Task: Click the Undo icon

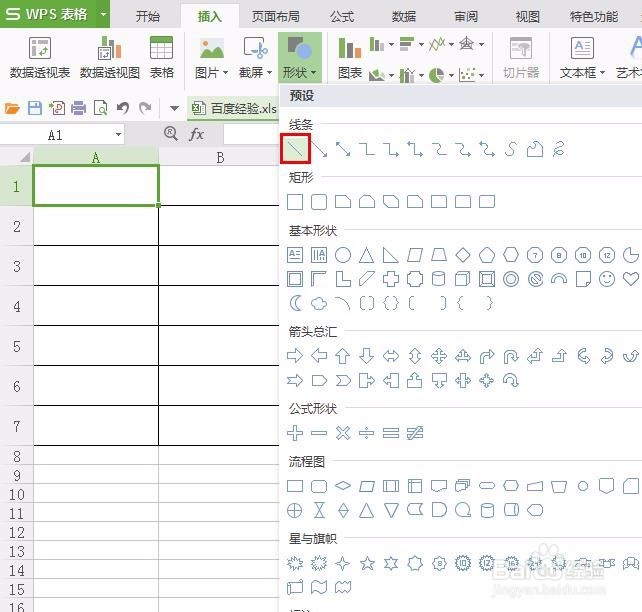Action: pos(122,108)
